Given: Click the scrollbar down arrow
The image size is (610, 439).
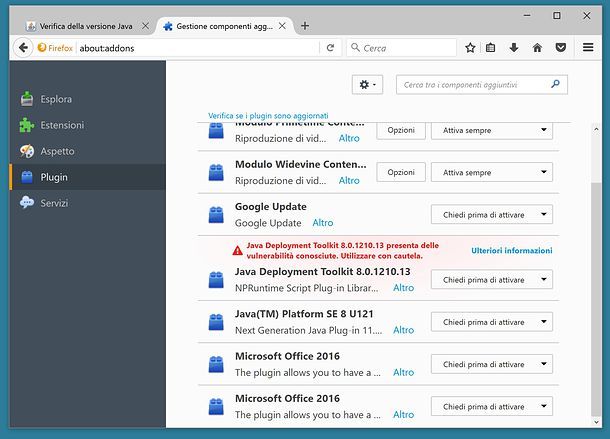Looking at the screenshot, I should click(596, 422).
